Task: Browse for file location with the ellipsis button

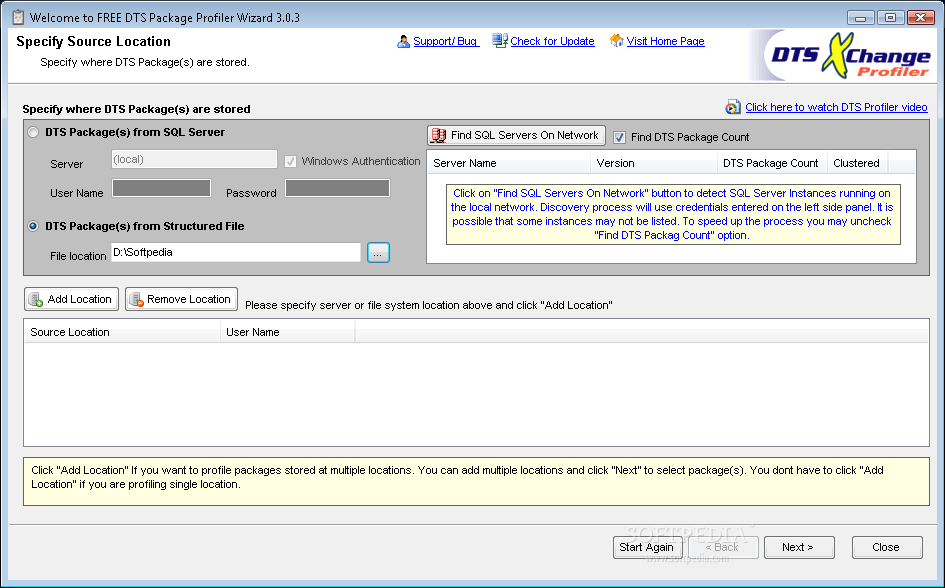Action: 378,253
